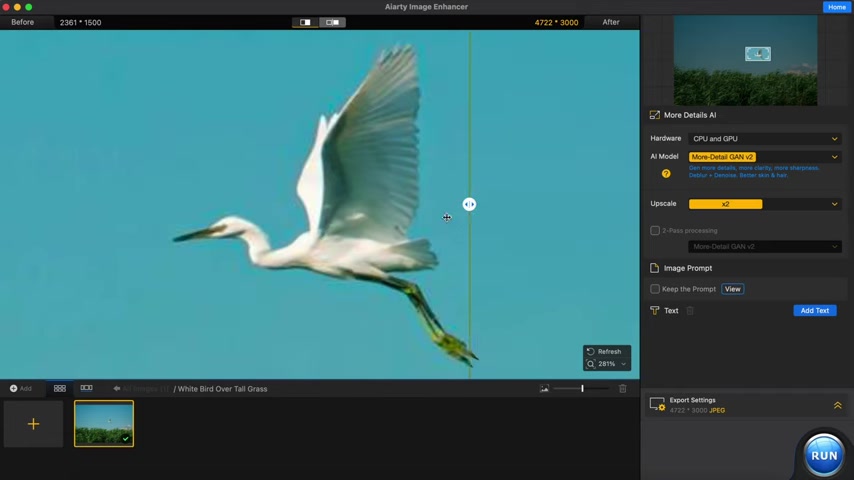Click the View prompt button
Screen dimensions: 854x480
[733, 289]
